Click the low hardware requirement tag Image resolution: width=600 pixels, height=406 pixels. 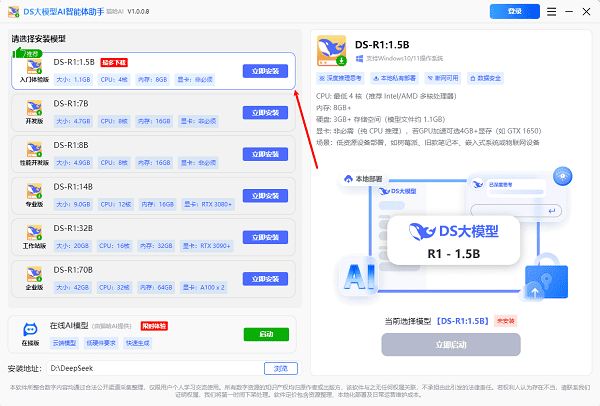click(101, 343)
